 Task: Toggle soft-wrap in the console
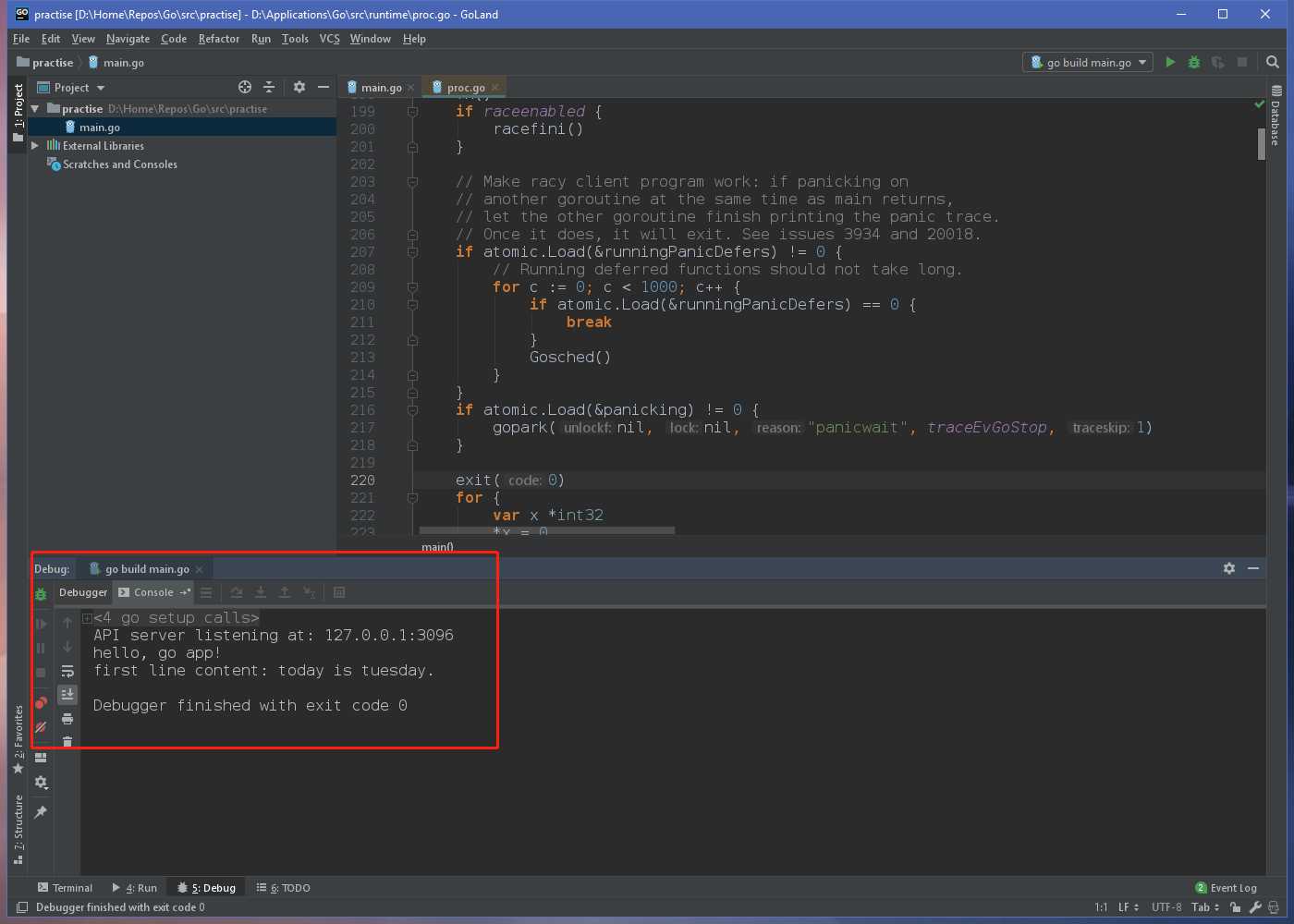coord(67,671)
